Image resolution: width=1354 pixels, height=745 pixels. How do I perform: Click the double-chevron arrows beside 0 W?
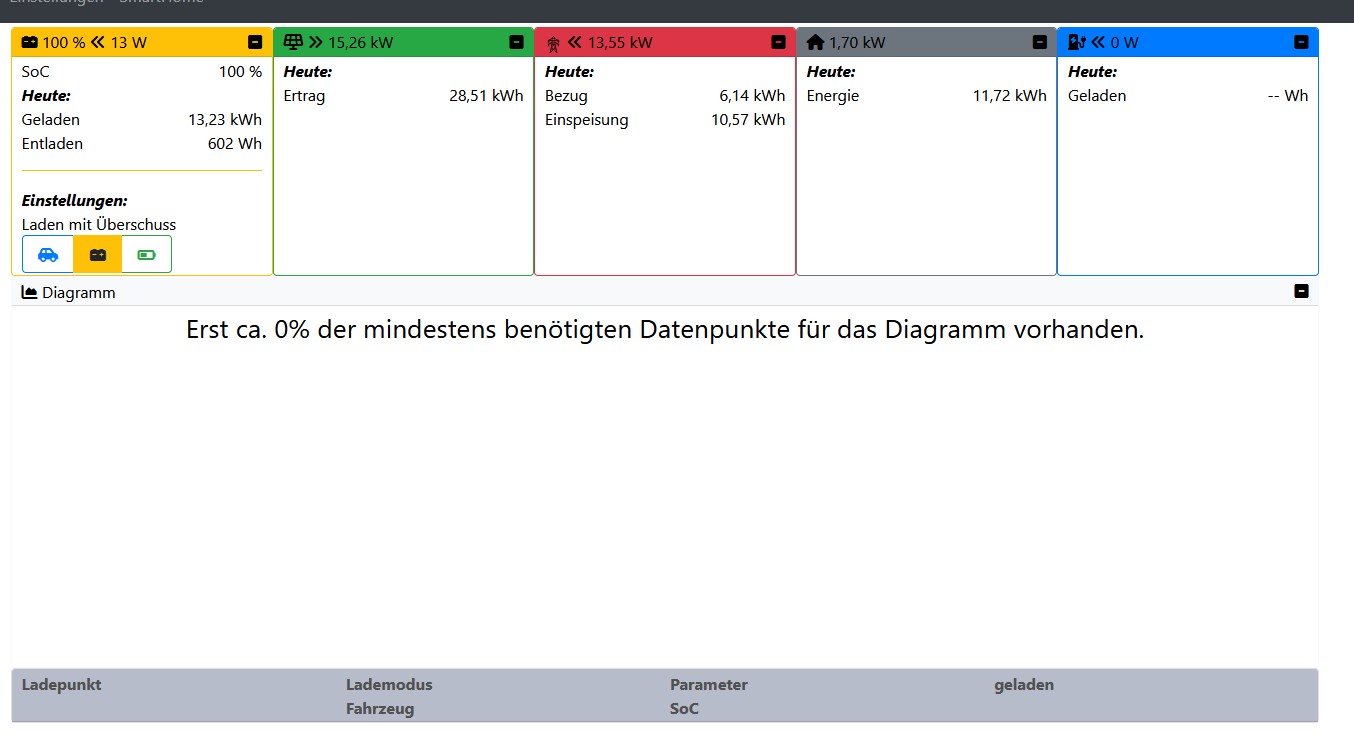1098,42
